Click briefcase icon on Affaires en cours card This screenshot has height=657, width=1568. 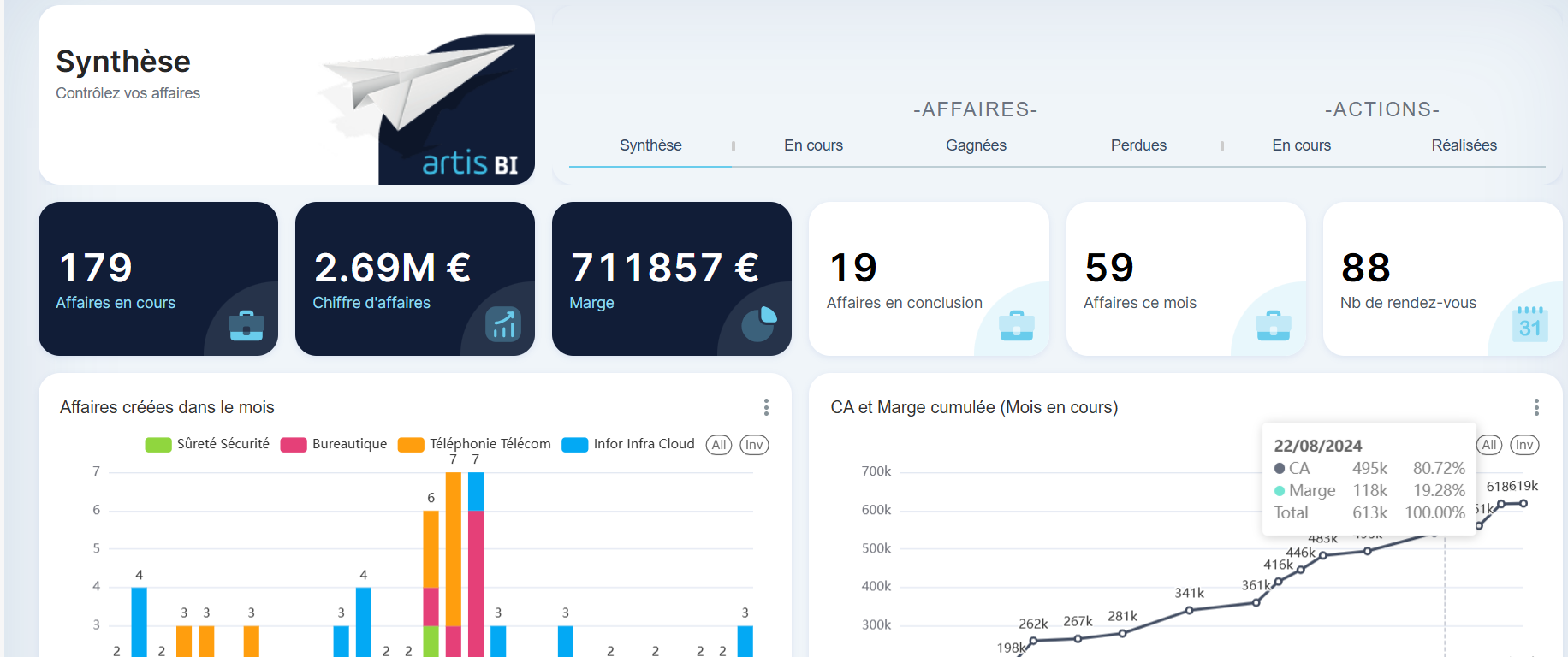point(246,325)
